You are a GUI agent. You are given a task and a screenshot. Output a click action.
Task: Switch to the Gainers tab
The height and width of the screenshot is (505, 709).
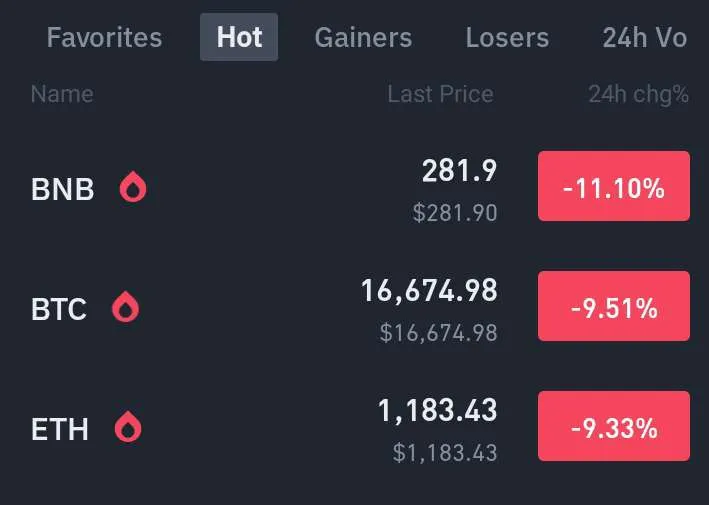[x=364, y=37]
